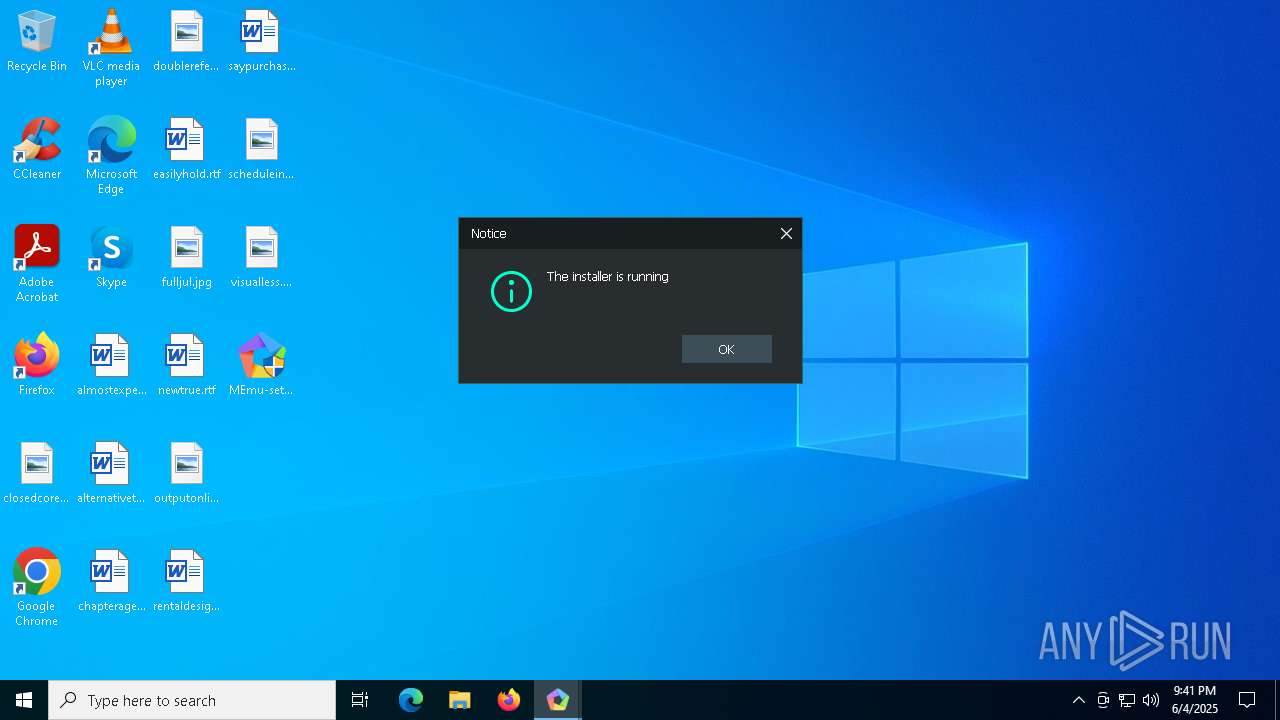Select the alternativet... Word document

111,474
